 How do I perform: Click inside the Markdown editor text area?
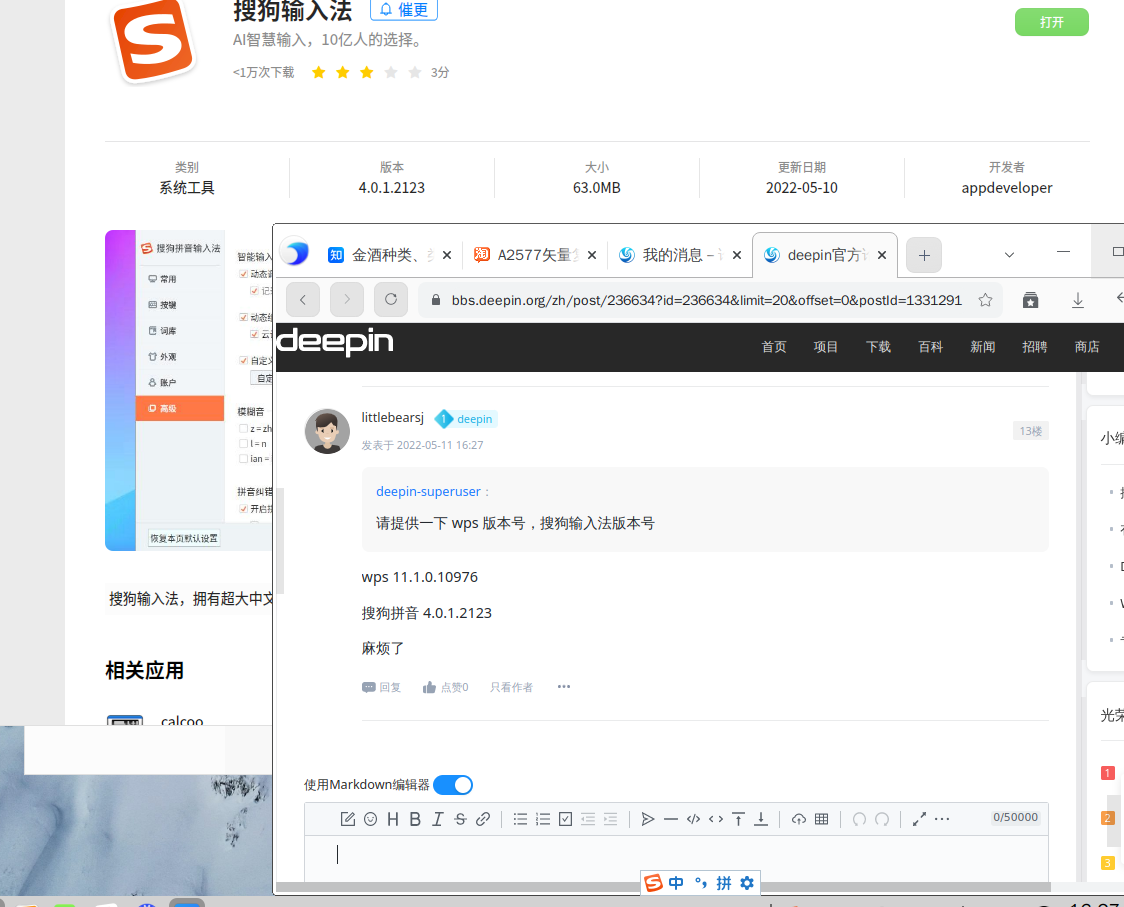tap(676, 858)
